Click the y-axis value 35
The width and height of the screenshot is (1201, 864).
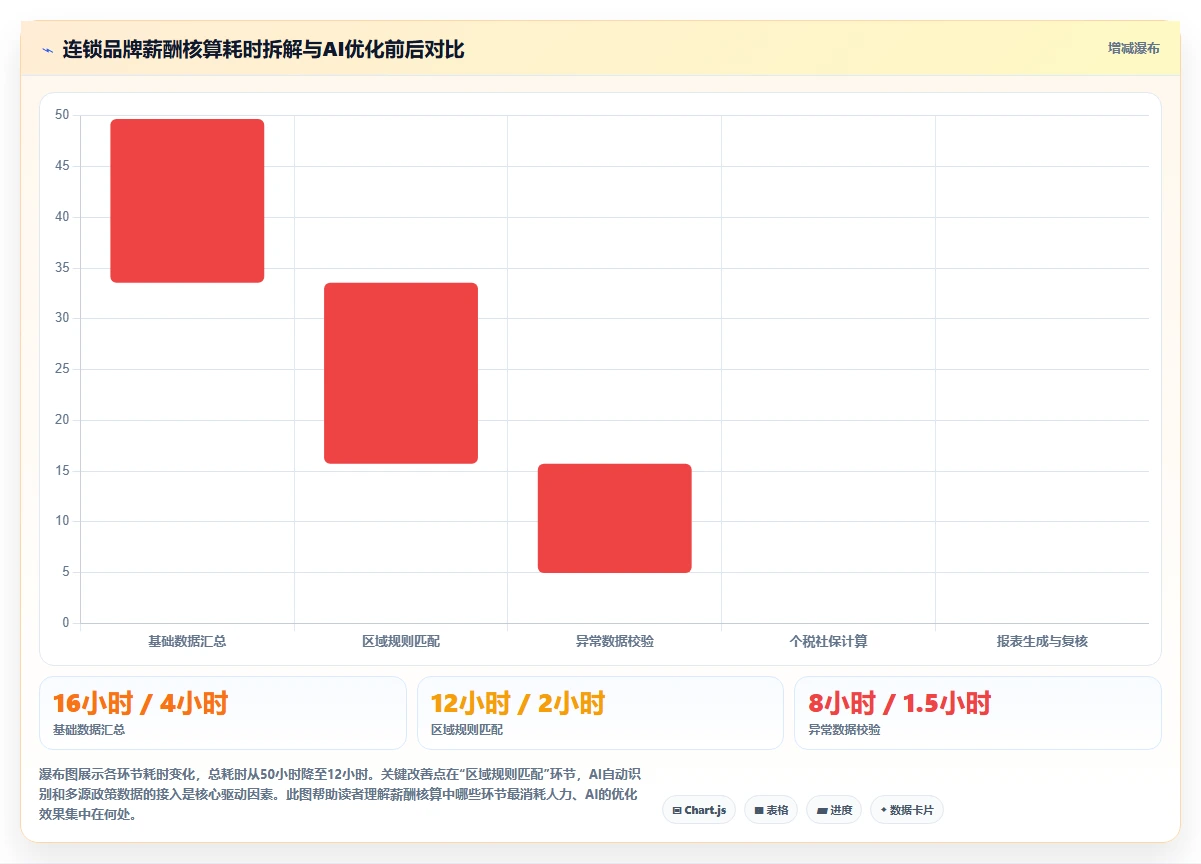[x=62, y=268]
